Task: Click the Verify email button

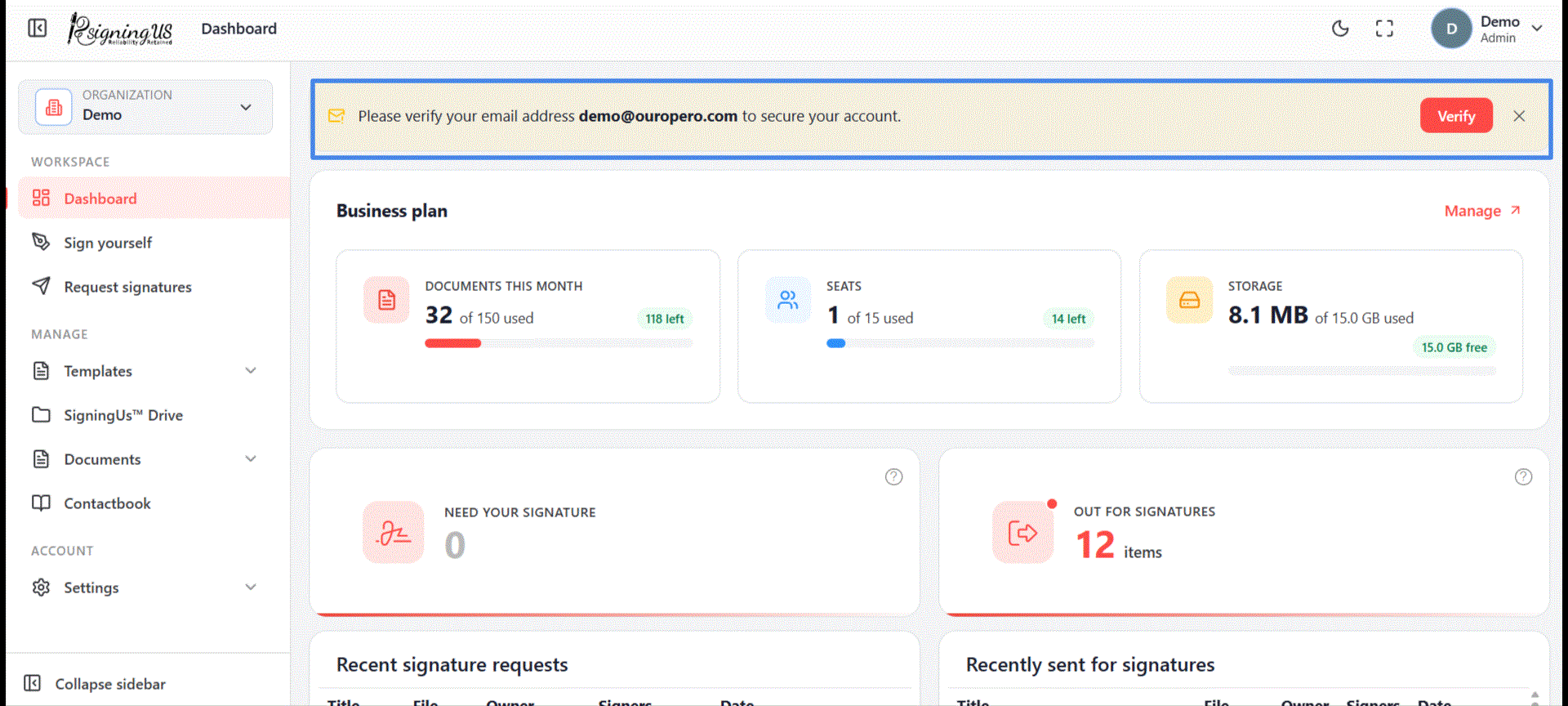Action: [1456, 116]
